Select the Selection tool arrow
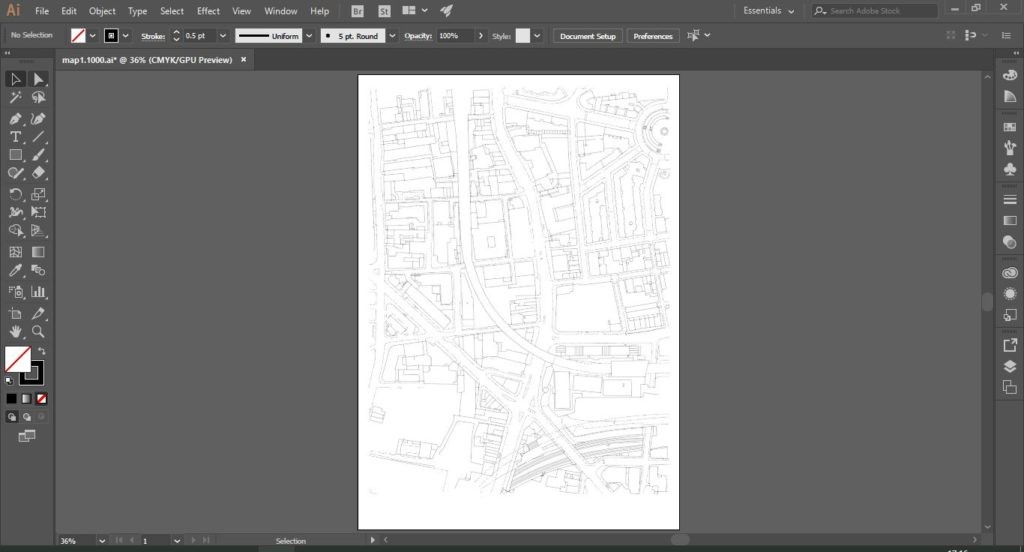This screenshot has width=1024, height=552. pyautogui.click(x=15, y=79)
